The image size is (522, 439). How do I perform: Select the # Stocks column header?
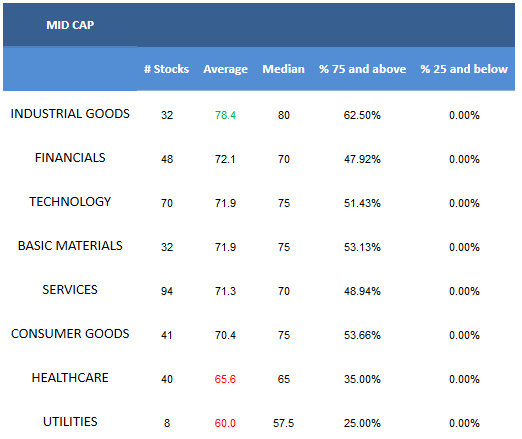(x=166, y=69)
